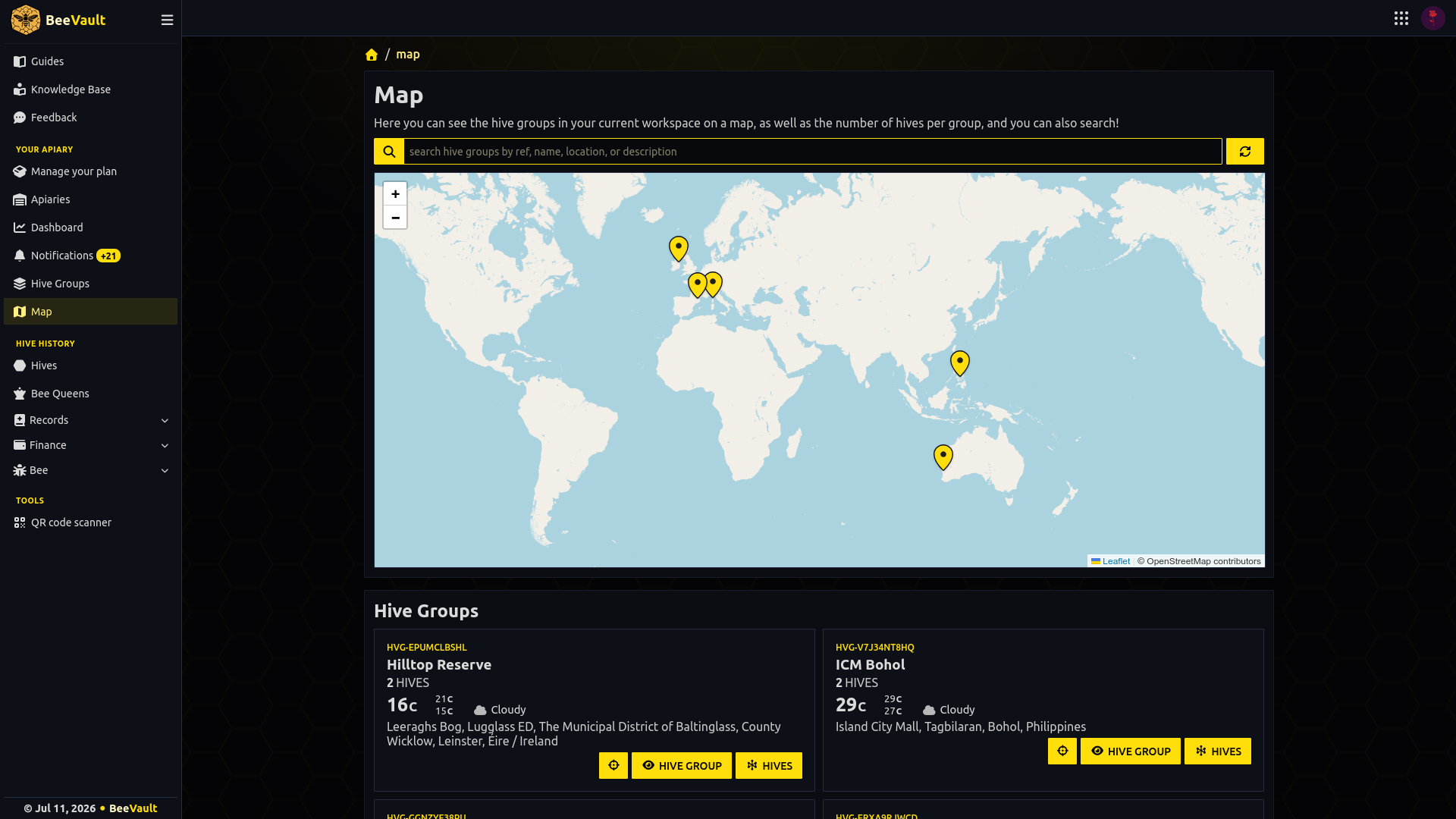
Task: Click BeeVault link in footer
Action: pos(133,808)
